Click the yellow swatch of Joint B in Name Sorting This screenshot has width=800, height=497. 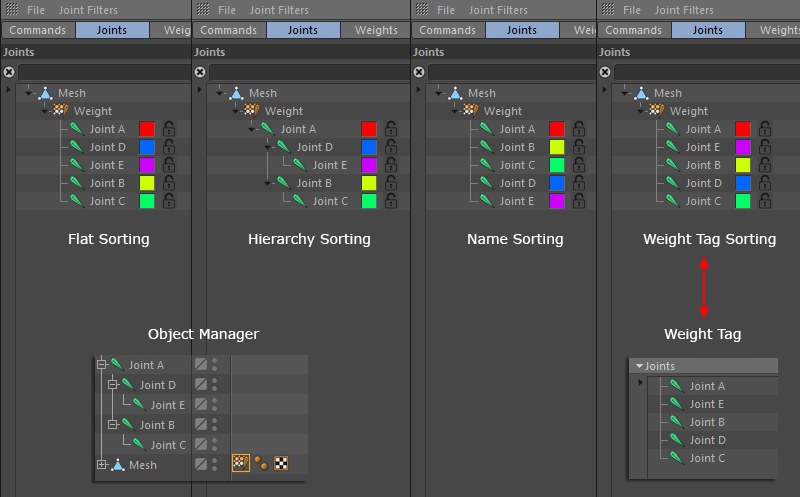tap(557, 147)
